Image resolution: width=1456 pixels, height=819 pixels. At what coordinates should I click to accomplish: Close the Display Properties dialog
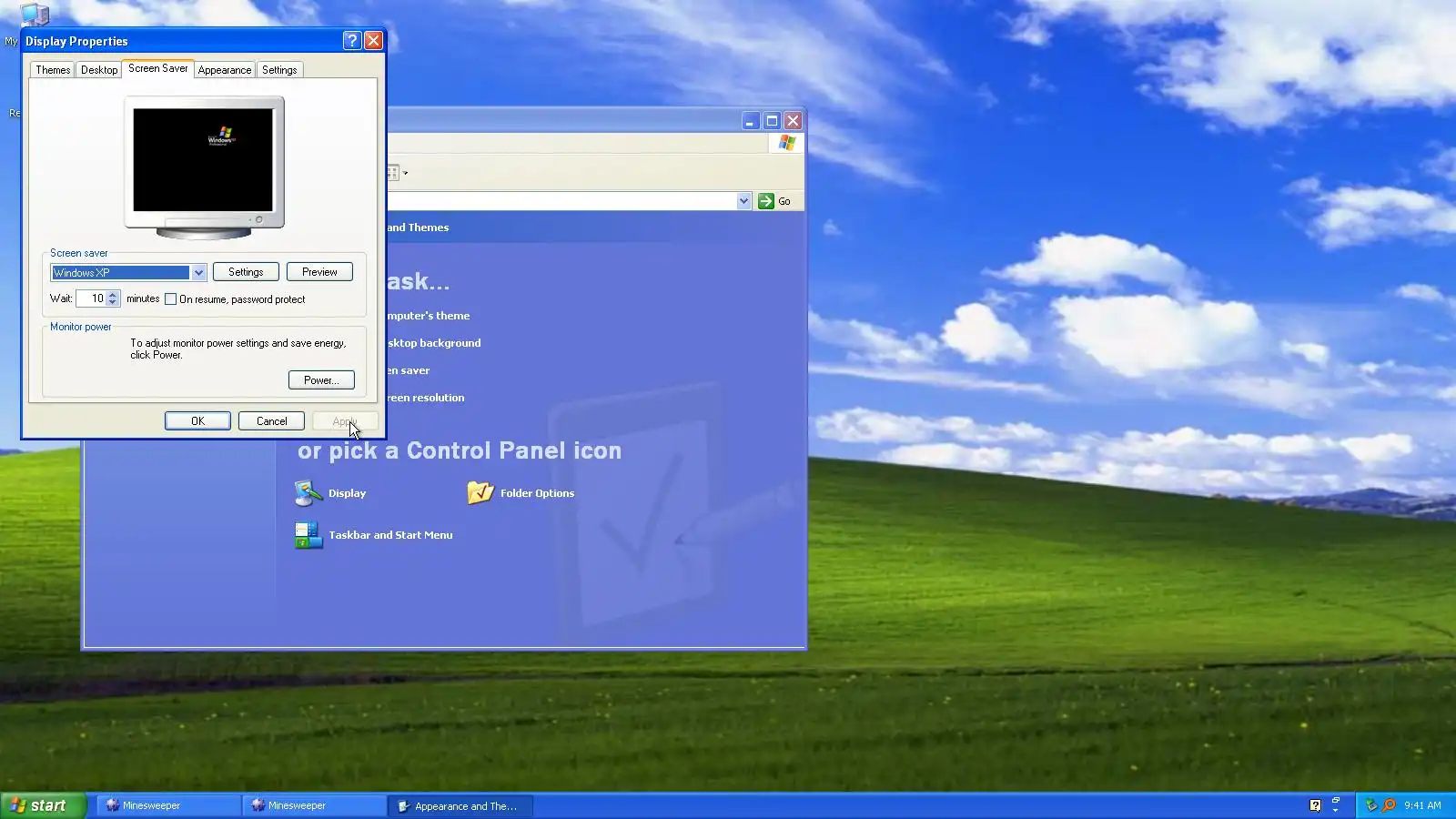(373, 41)
